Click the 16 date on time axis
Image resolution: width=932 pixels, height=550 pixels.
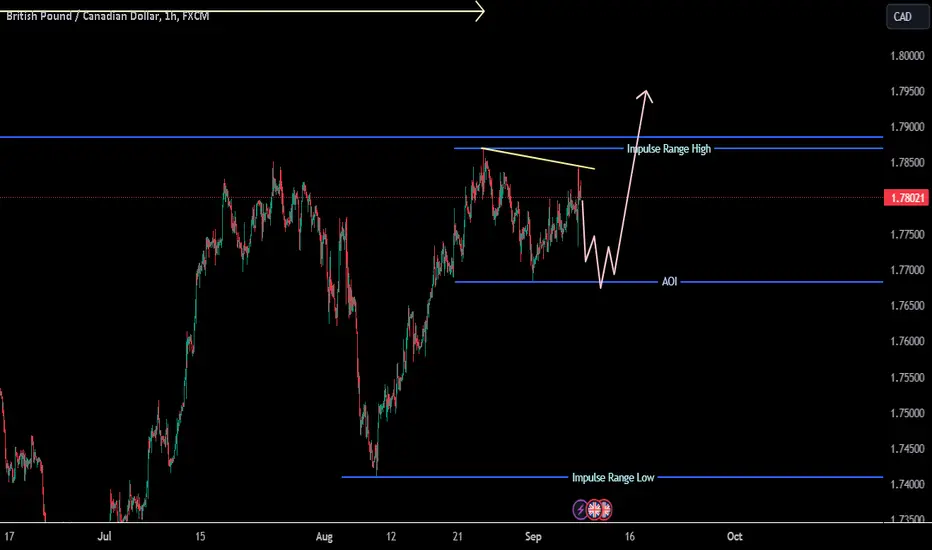click(x=629, y=536)
